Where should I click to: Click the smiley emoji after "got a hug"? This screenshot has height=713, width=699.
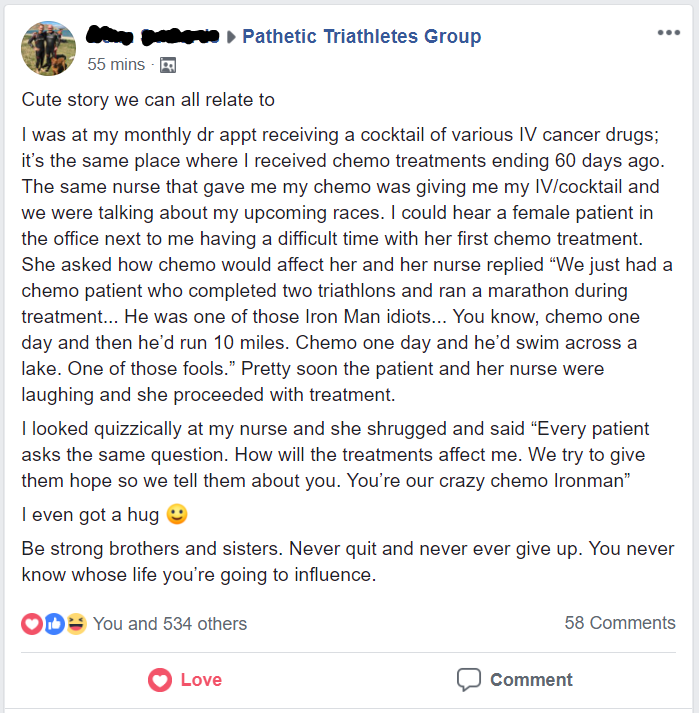tap(176, 516)
